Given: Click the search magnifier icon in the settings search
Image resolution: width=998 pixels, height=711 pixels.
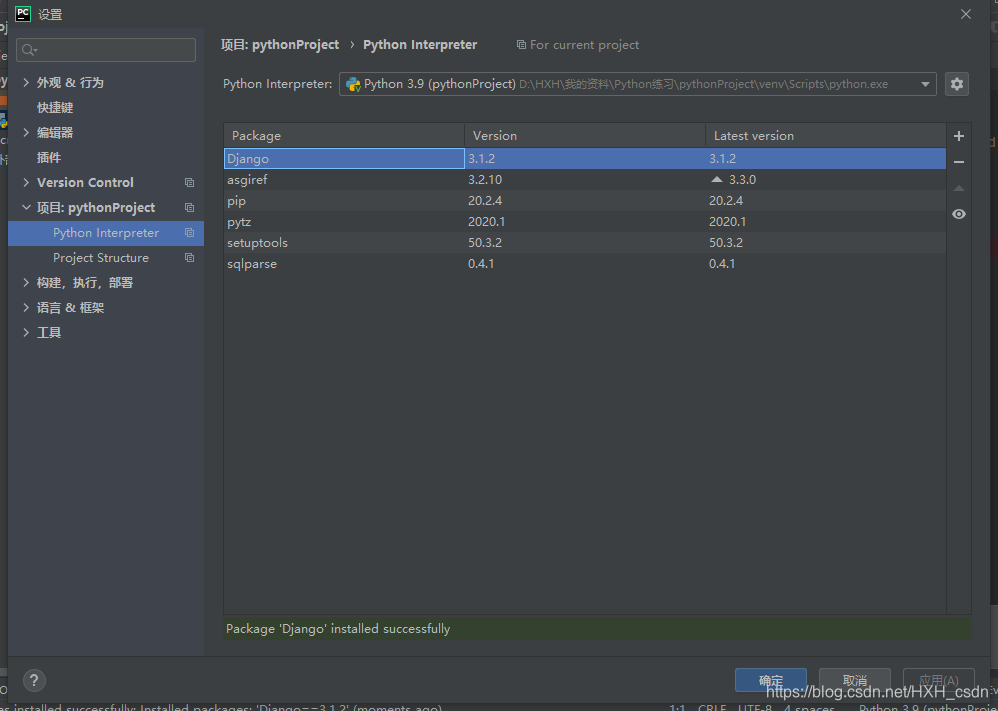Looking at the screenshot, I should point(29,50).
